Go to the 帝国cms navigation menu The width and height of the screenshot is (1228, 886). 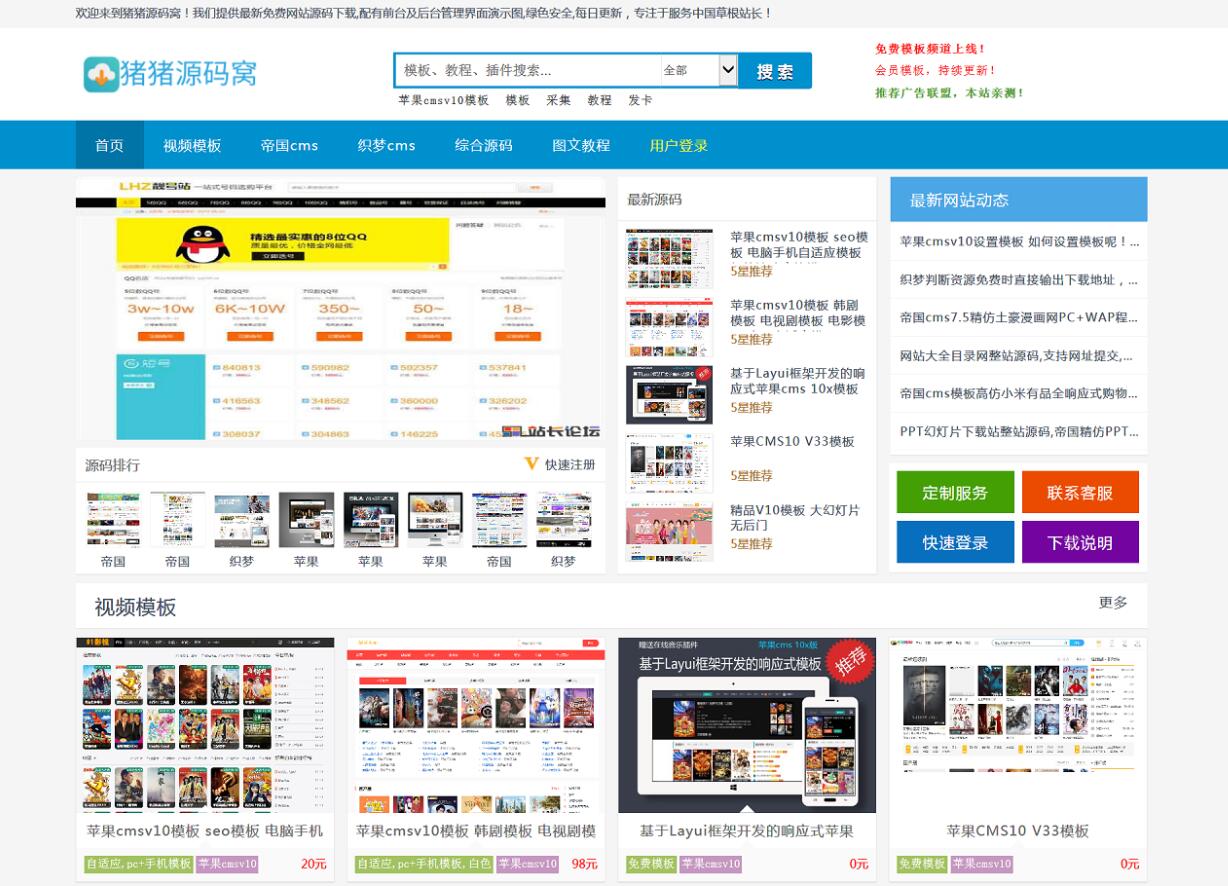tap(289, 145)
